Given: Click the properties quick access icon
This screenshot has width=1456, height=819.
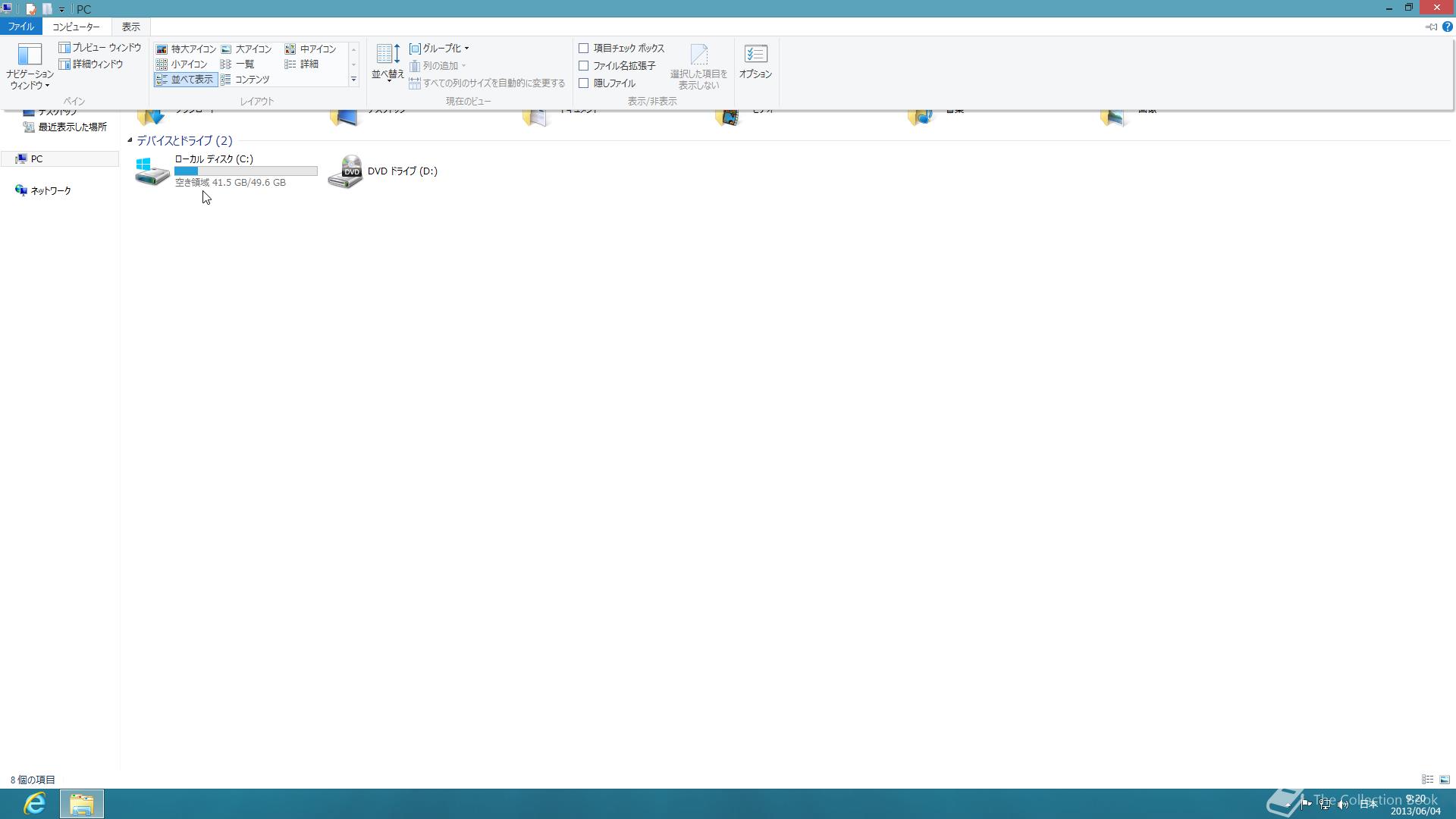Looking at the screenshot, I should pos(31,9).
